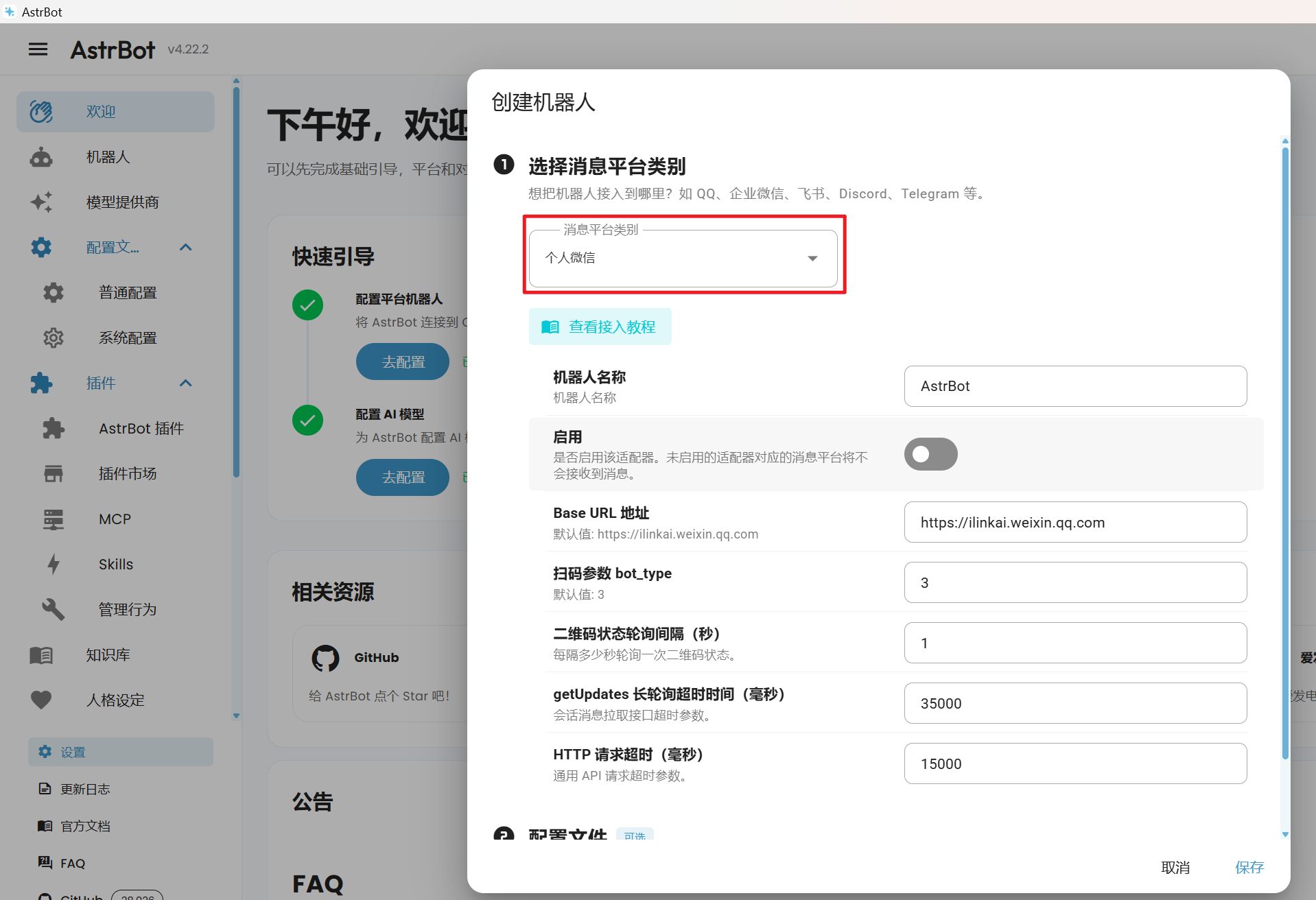Click the dialog's vertical scrollbar
1316x900 pixels.
(1285, 453)
